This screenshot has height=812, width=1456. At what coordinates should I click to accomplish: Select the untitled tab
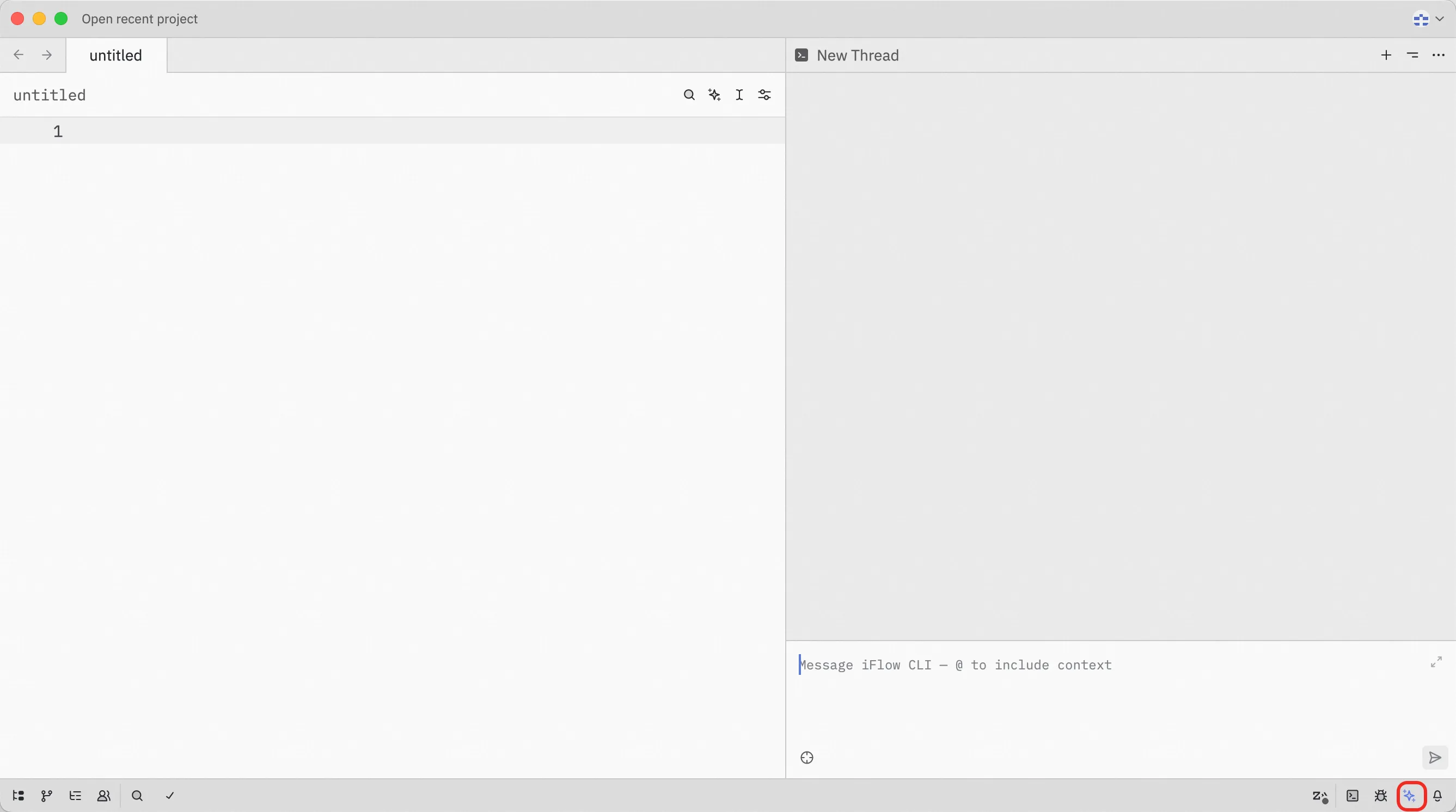(x=116, y=56)
